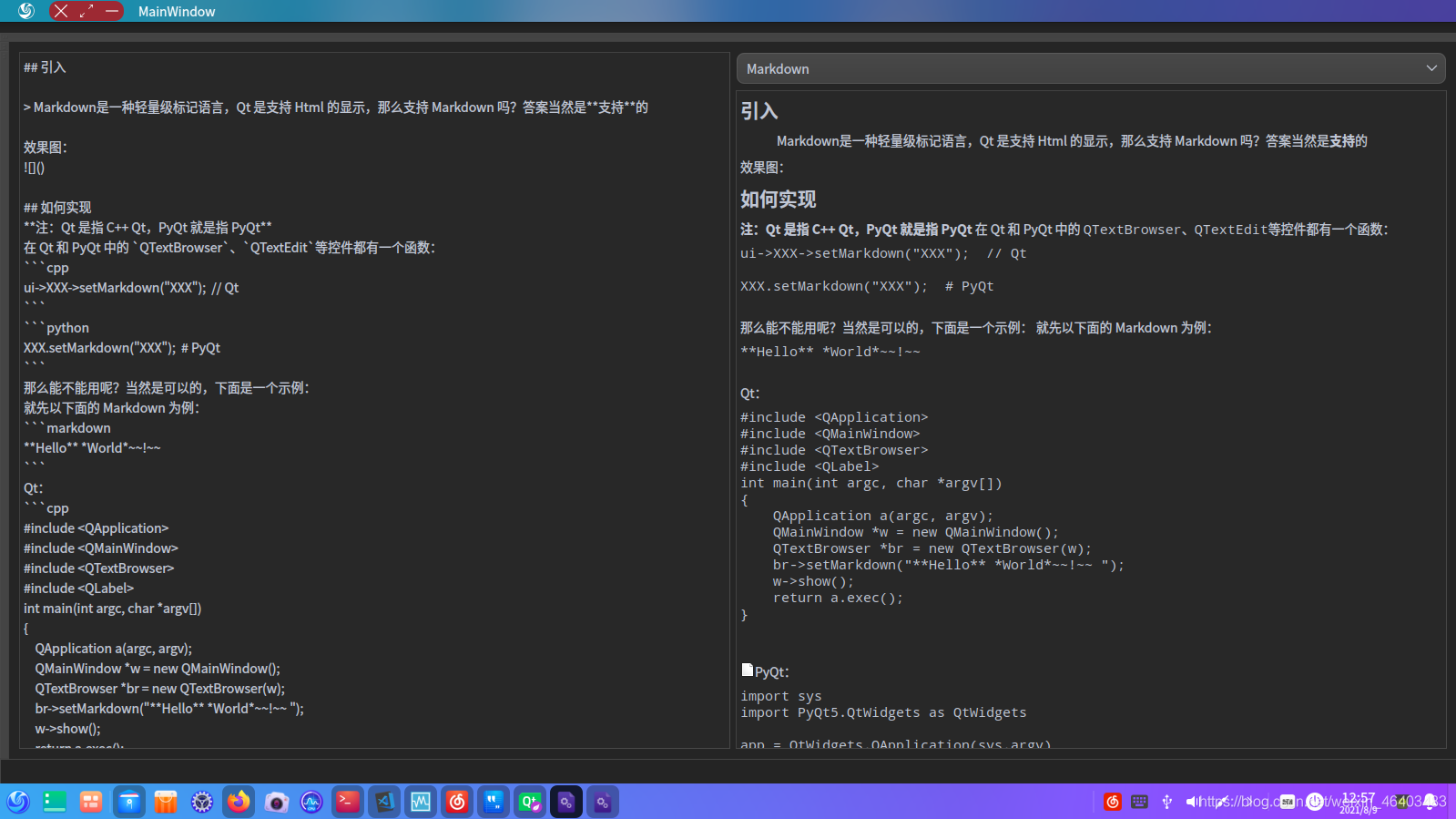Click the NetEase Music tray icon
This screenshot has height=819, width=1456.
pyautogui.click(x=1112, y=802)
